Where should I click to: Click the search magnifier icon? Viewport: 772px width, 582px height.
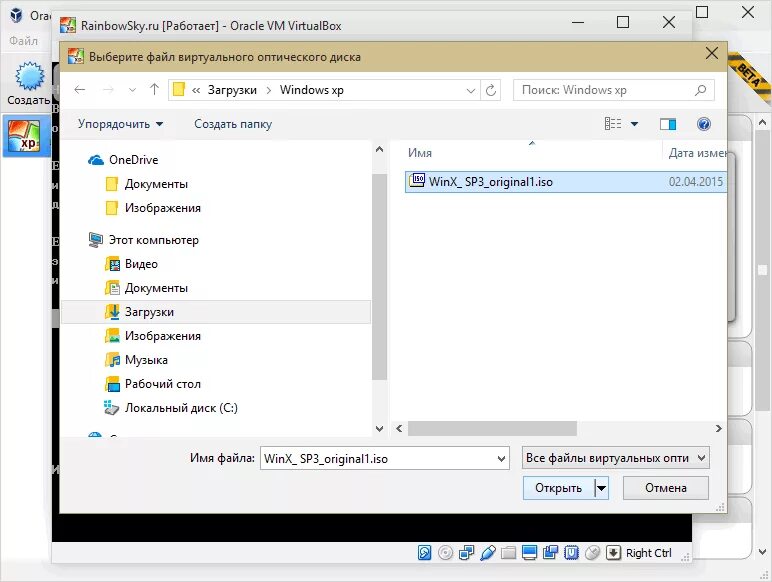(x=700, y=90)
